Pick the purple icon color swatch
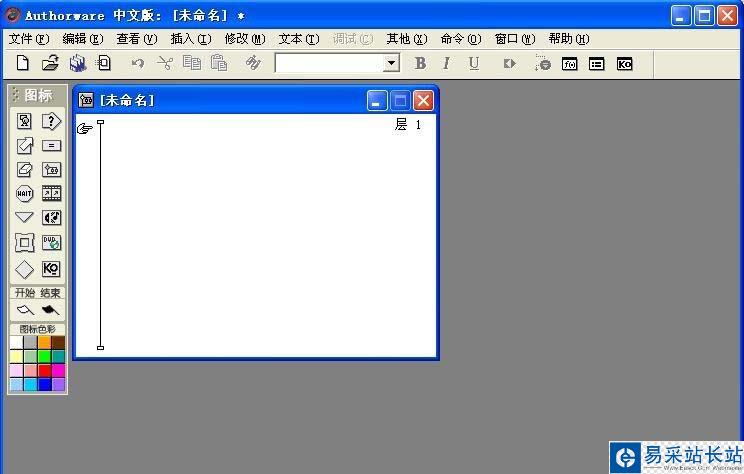The width and height of the screenshot is (744, 474). (x=58, y=384)
